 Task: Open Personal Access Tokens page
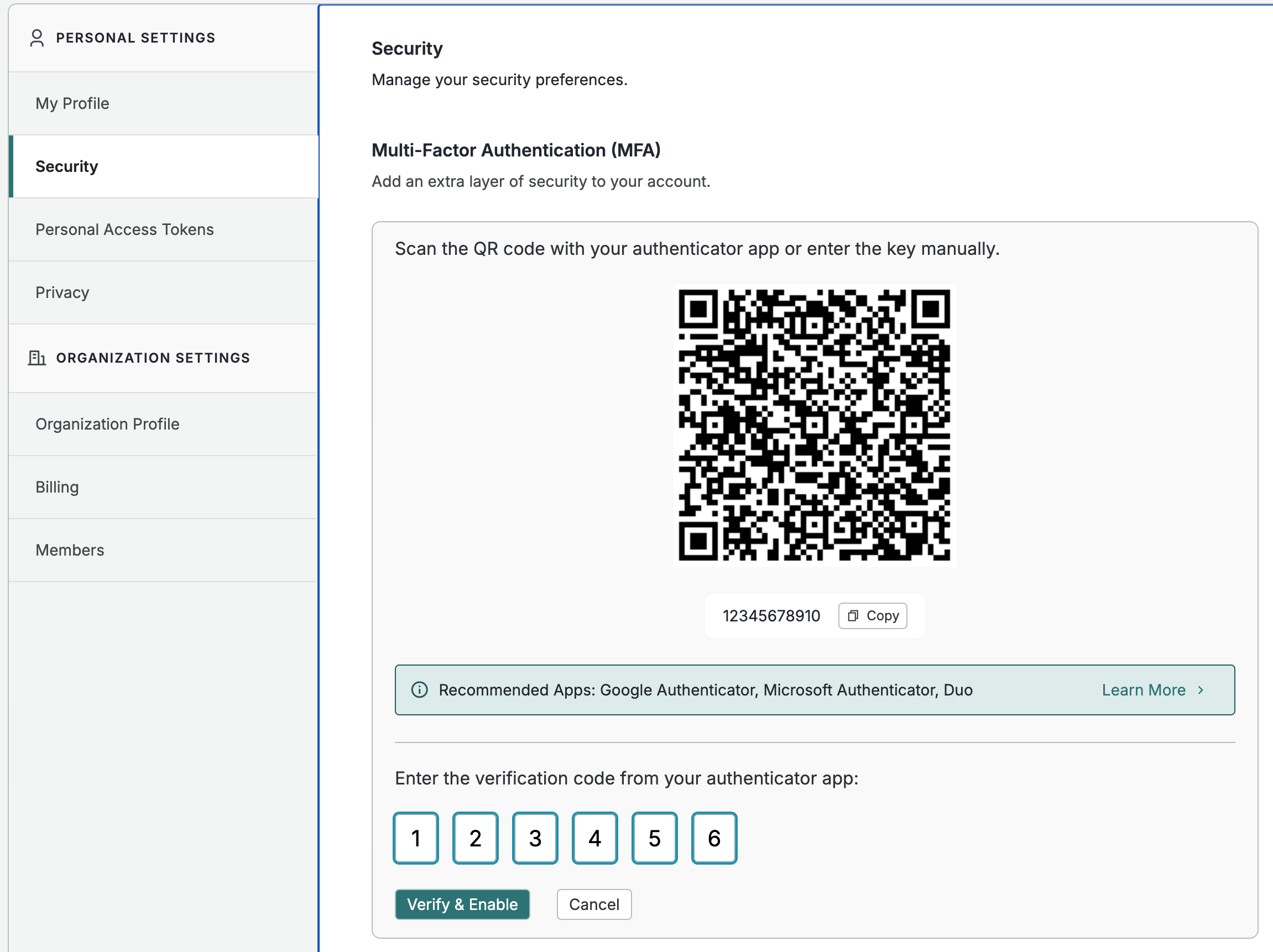(124, 229)
